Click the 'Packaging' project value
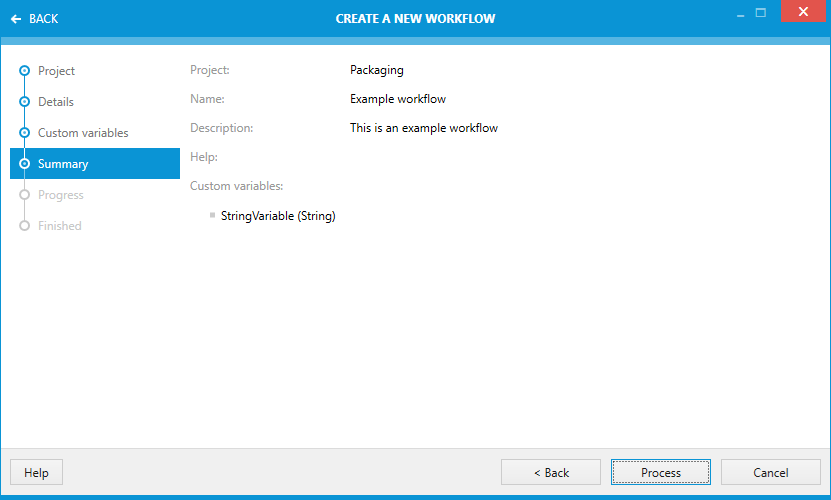This screenshot has width=831, height=500. point(376,70)
